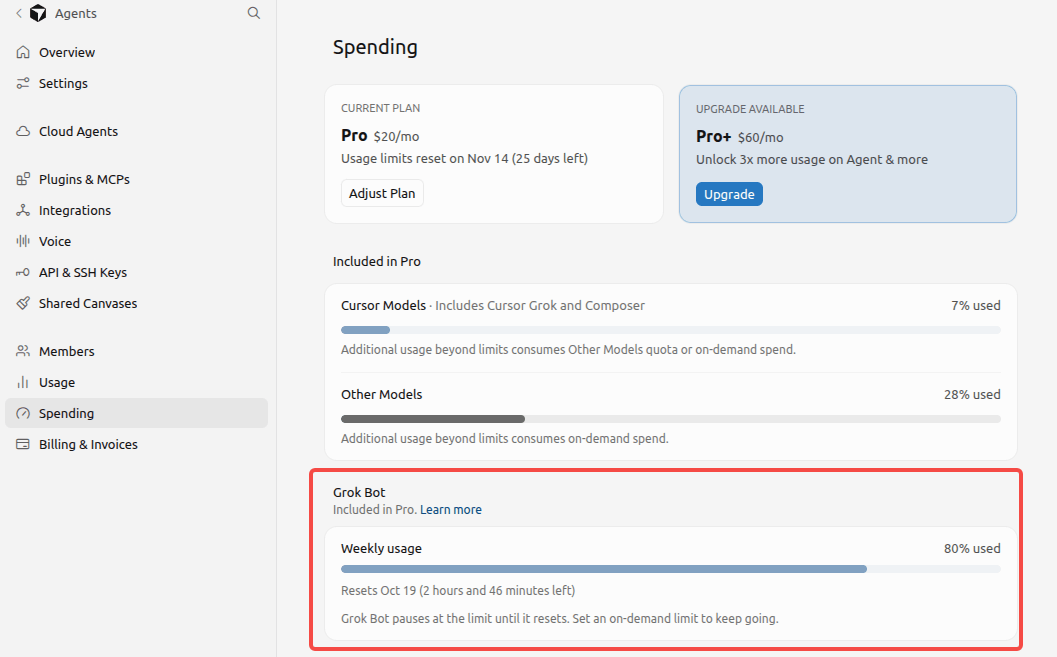Click the Plugins & MCPs blocks icon
This screenshot has height=657, width=1057.
23,179
